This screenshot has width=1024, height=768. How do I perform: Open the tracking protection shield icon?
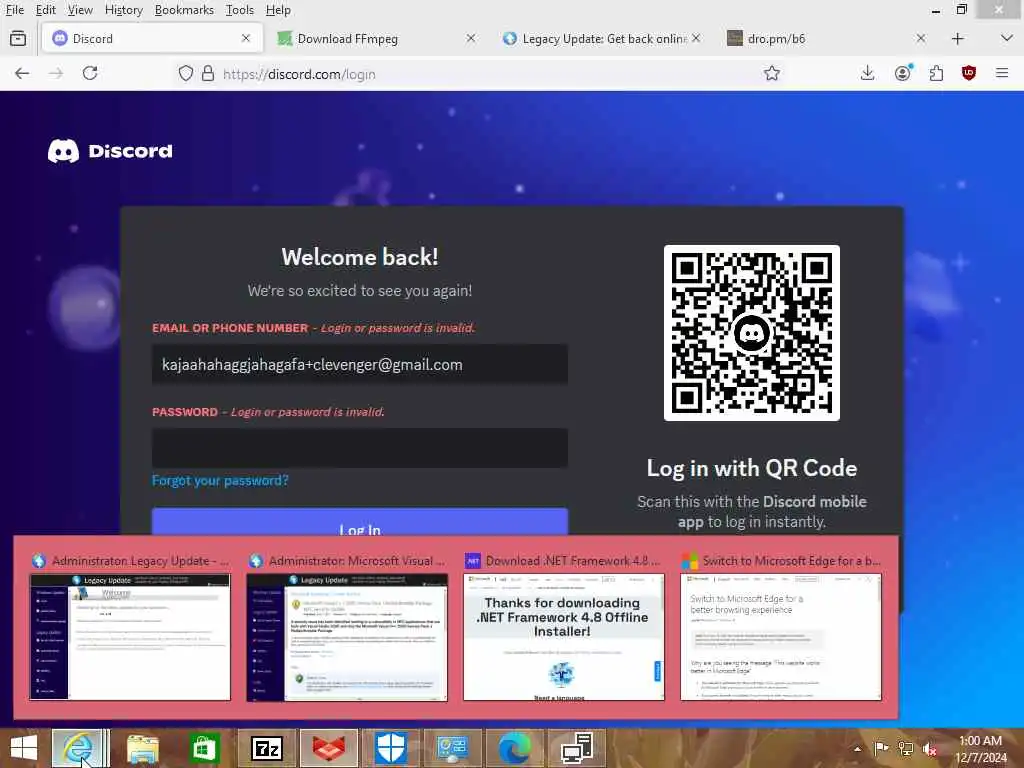pos(185,73)
